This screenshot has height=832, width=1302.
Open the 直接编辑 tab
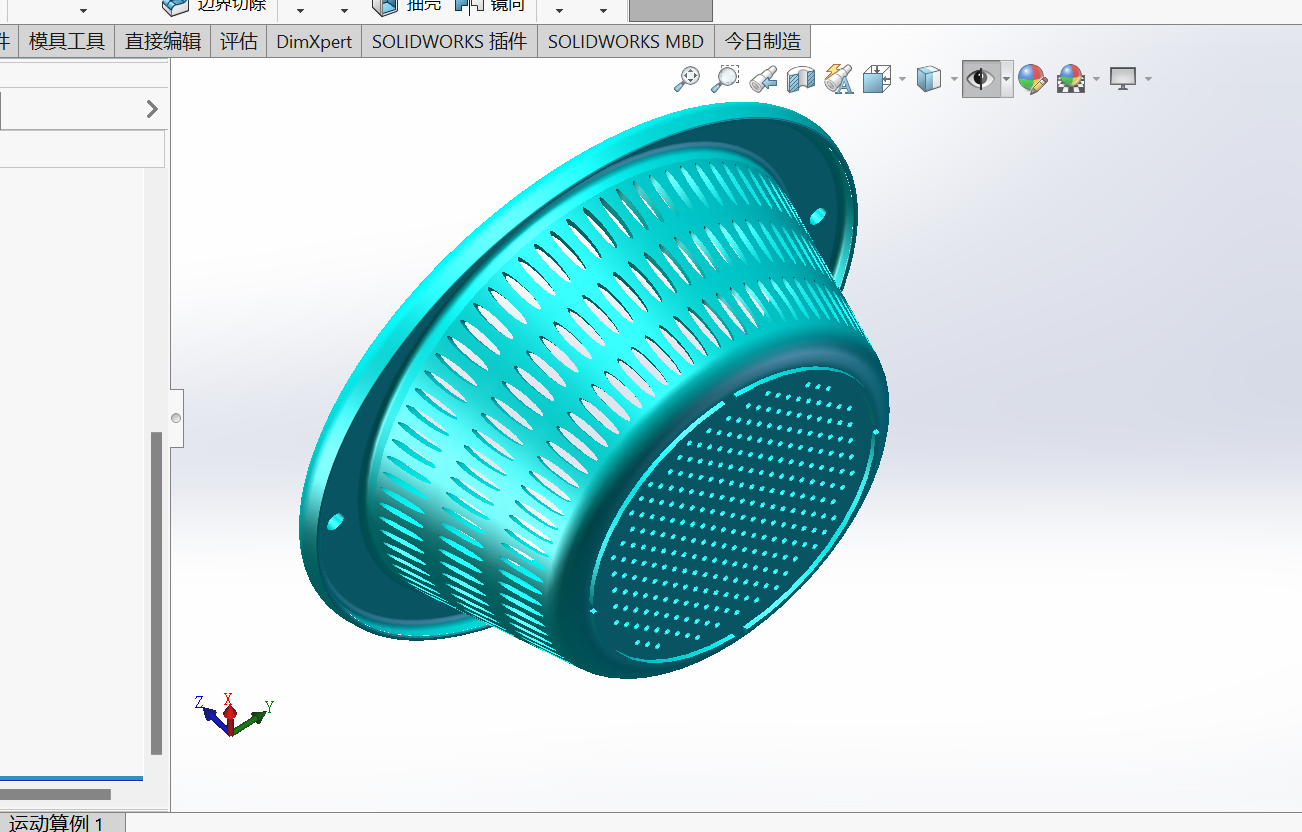point(163,42)
